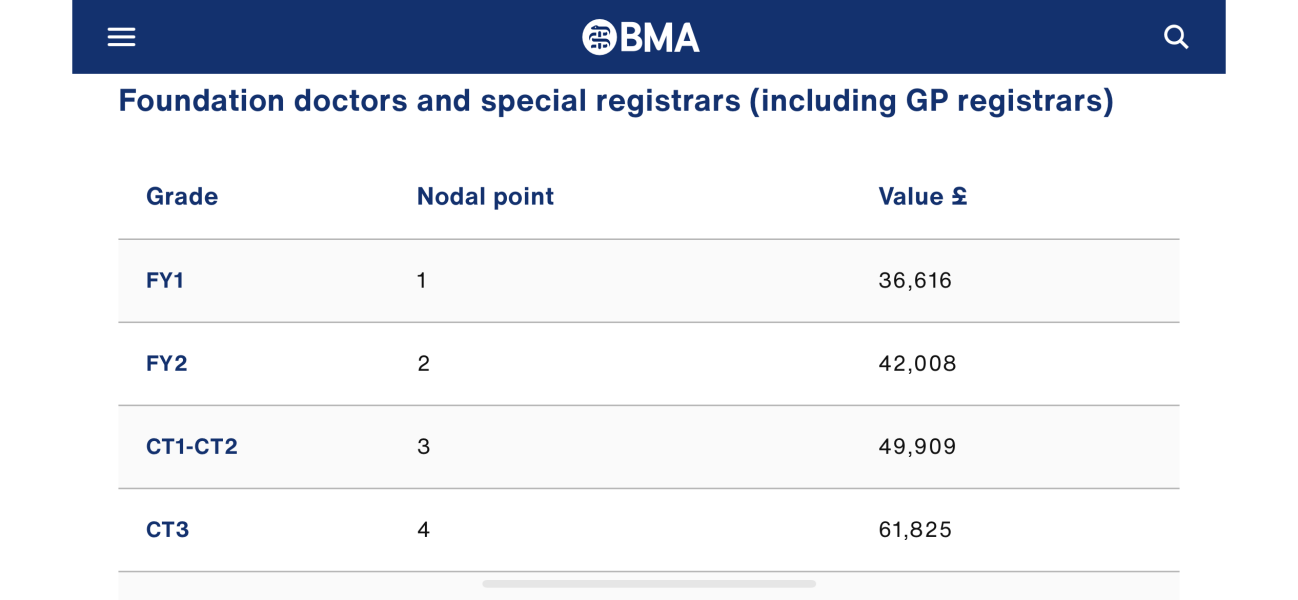The height and width of the screenshot is (600, 1298).
Task: Select nodal point 3 cell
Action: 423,447
